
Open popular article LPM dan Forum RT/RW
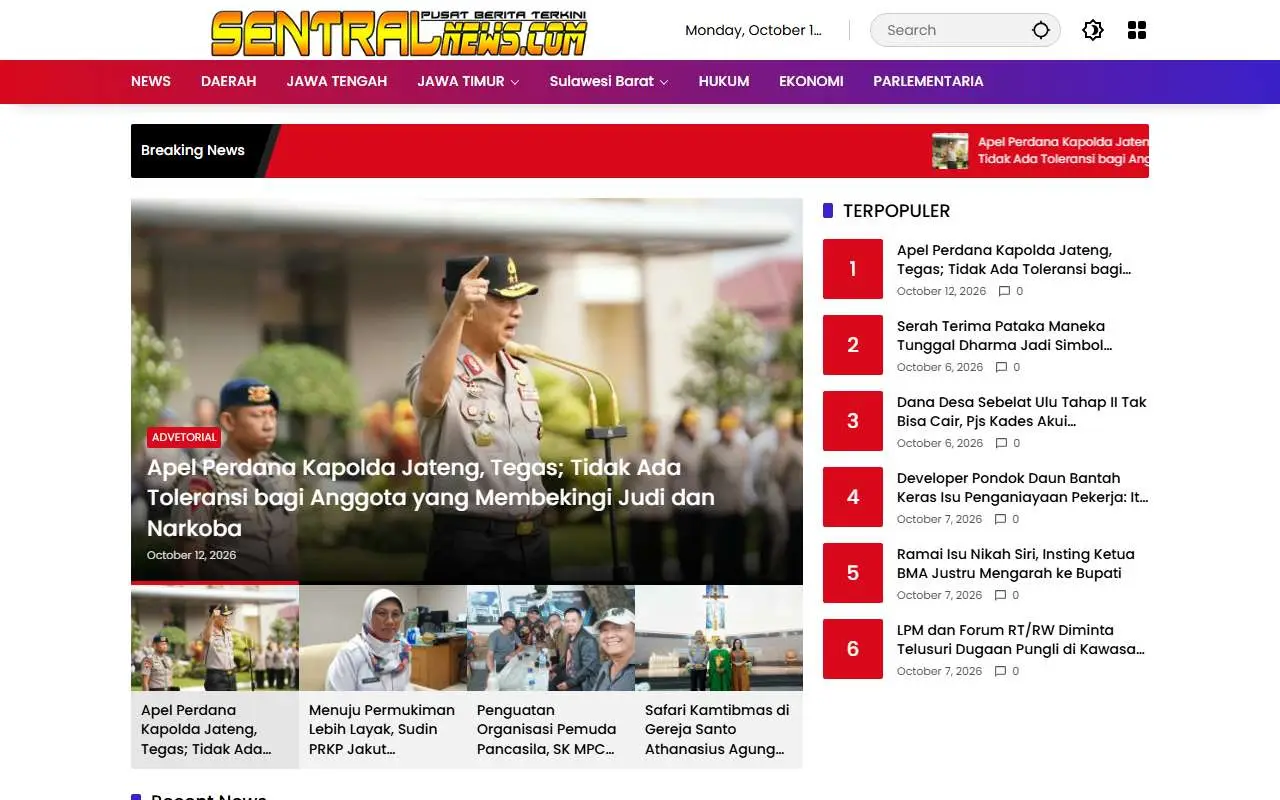[1021, 640]
